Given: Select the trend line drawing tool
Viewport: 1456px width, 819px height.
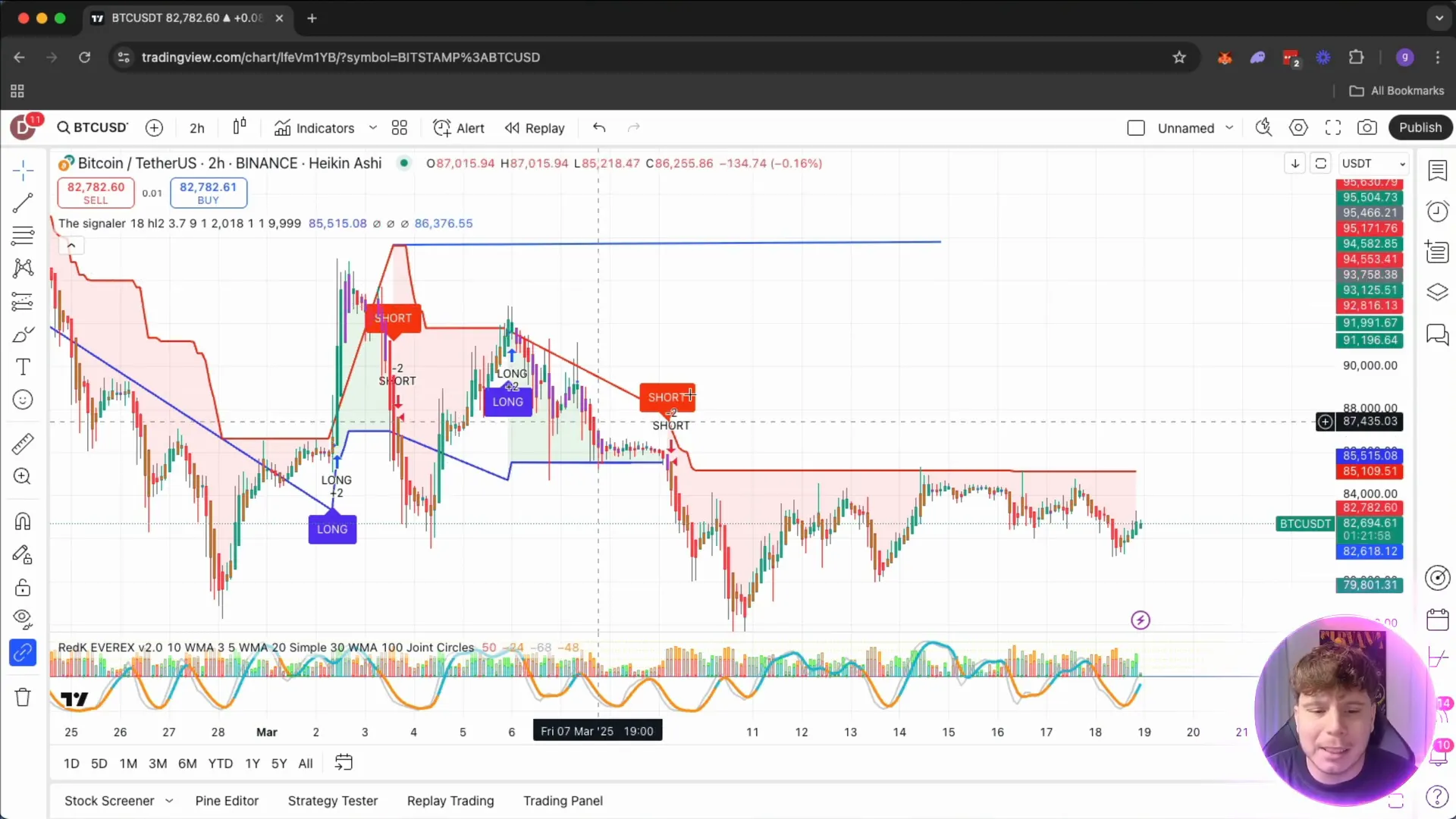Looking at the screenshot, I should point(23,202).
